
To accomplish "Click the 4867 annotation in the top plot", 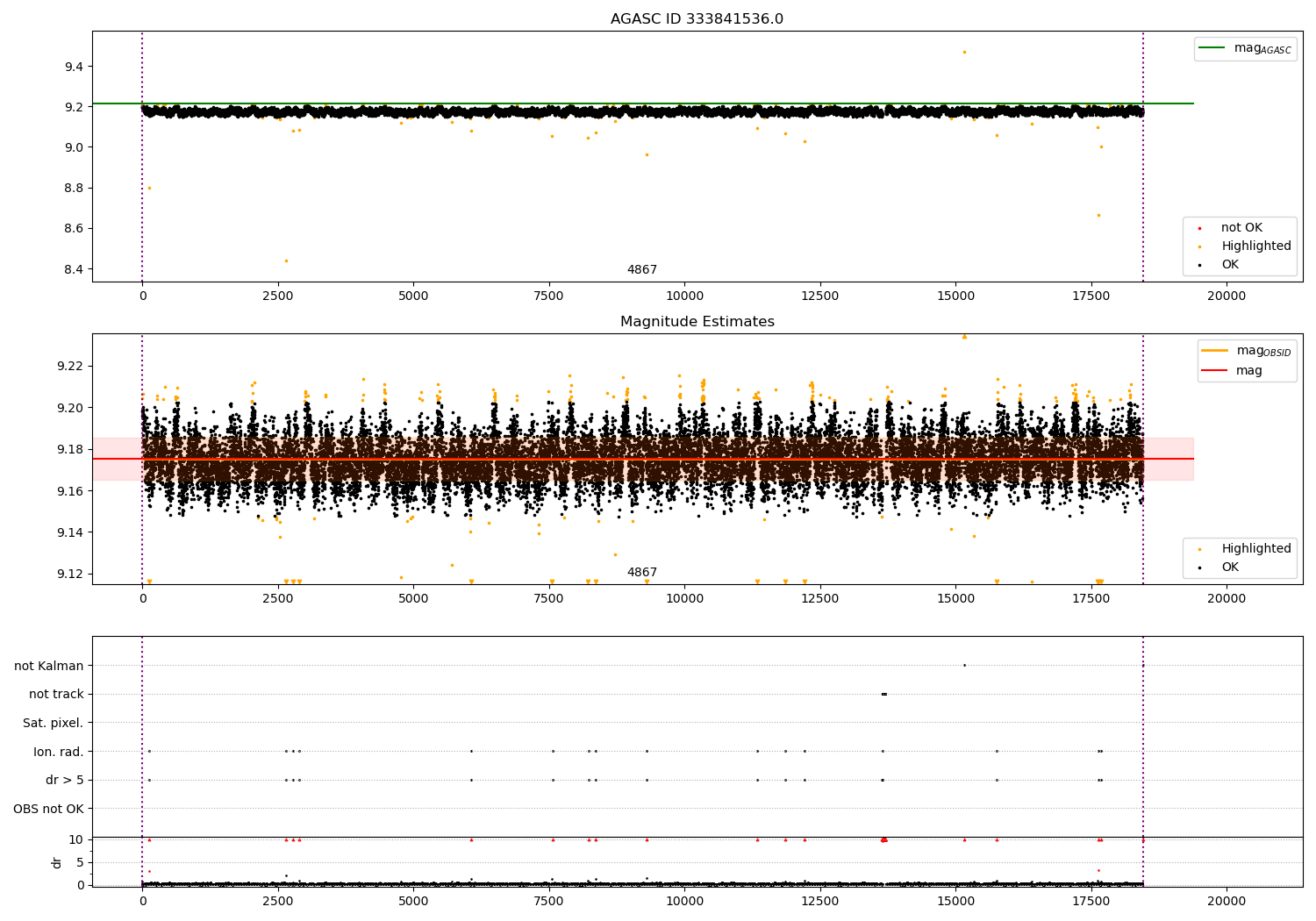I will (642, 270).
